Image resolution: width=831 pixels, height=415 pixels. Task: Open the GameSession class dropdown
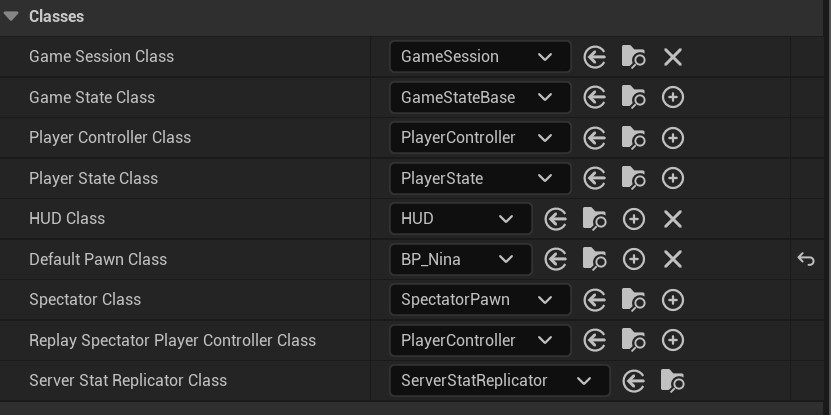[480, 57]
